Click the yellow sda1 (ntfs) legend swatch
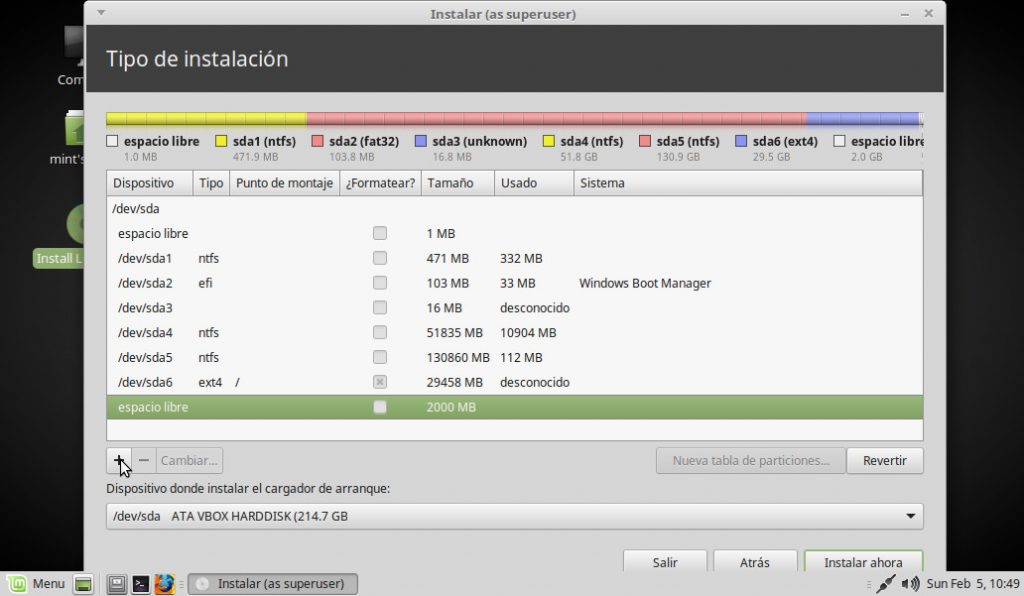This screenshot has width=1024, height=596. pyautogui.click(x=222, y=142)
